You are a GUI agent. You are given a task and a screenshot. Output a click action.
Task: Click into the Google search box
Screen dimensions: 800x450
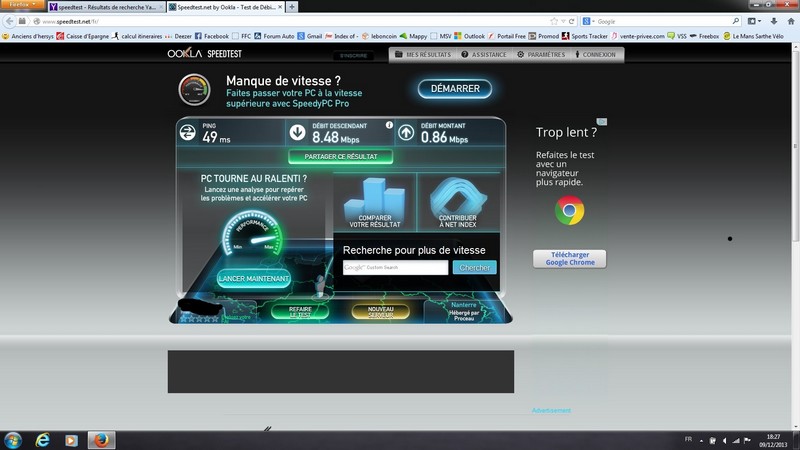(663, 21)
